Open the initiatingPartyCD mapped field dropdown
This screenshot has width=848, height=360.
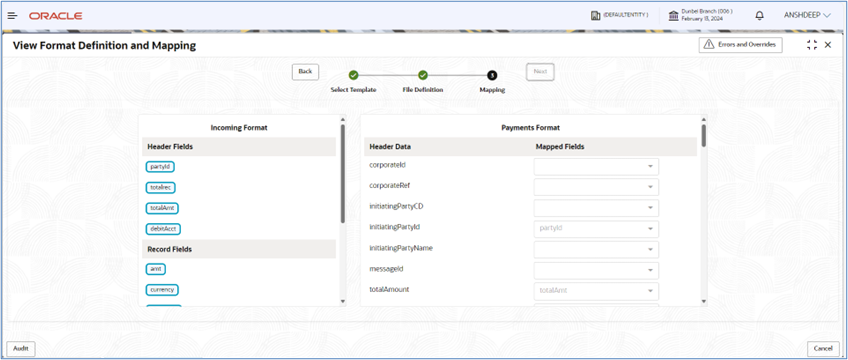click(596, 208)
